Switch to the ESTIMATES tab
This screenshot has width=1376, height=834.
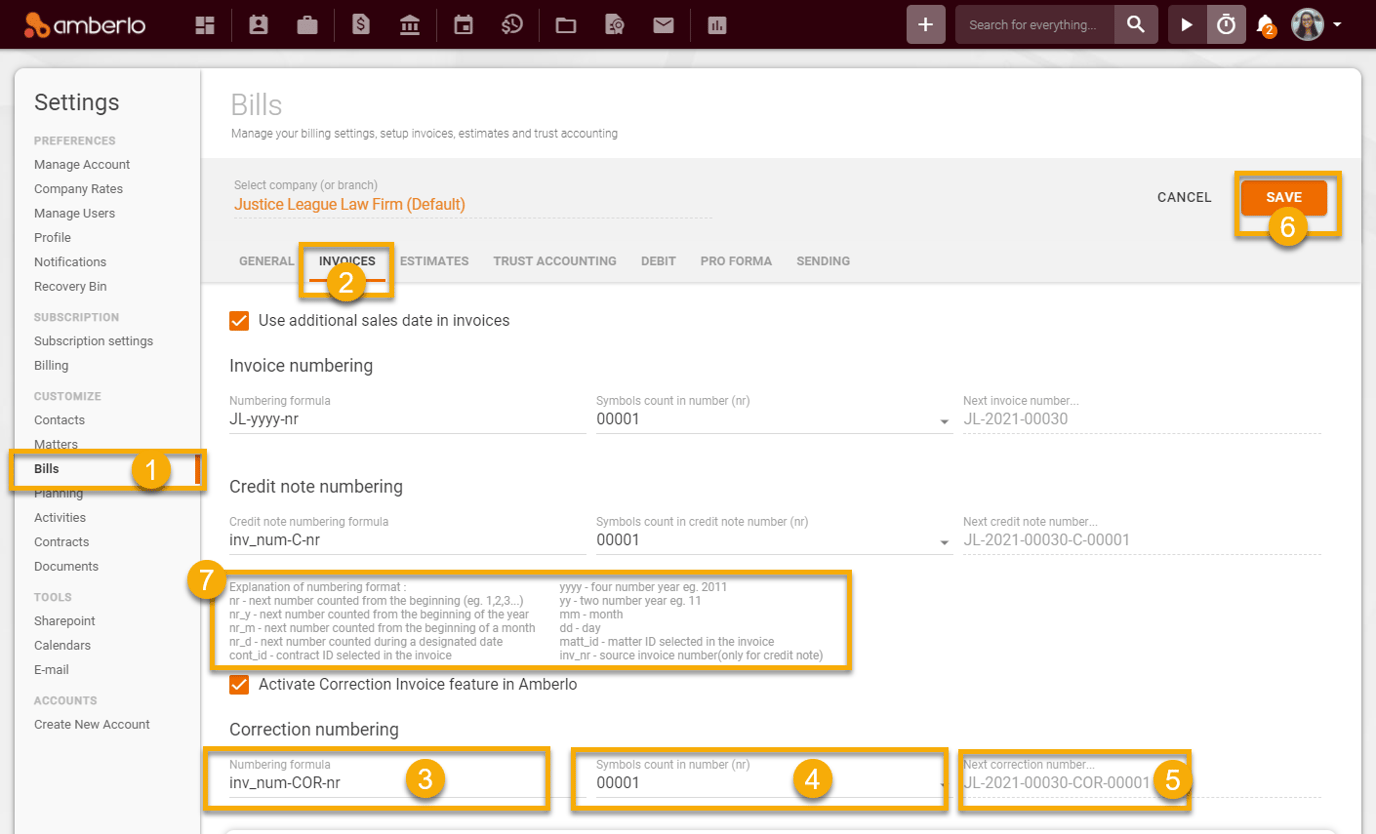[x=434, y=260]
